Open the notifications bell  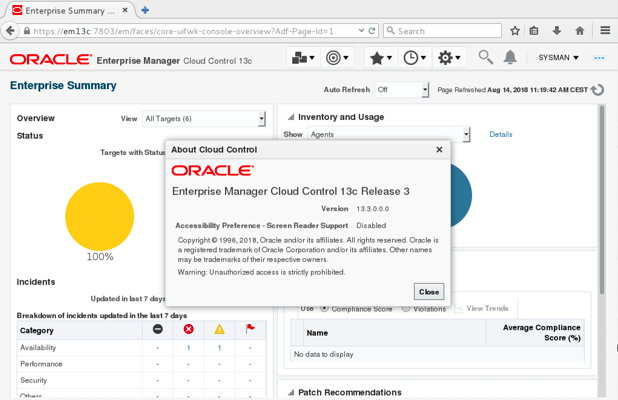pyautogui.click(x=510, y=57)
